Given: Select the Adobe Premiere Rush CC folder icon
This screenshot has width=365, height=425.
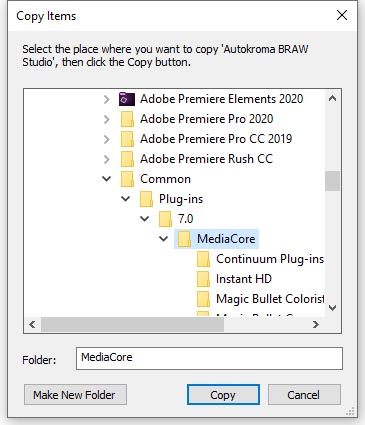Looking at the screenshot, I should point(127,159).
